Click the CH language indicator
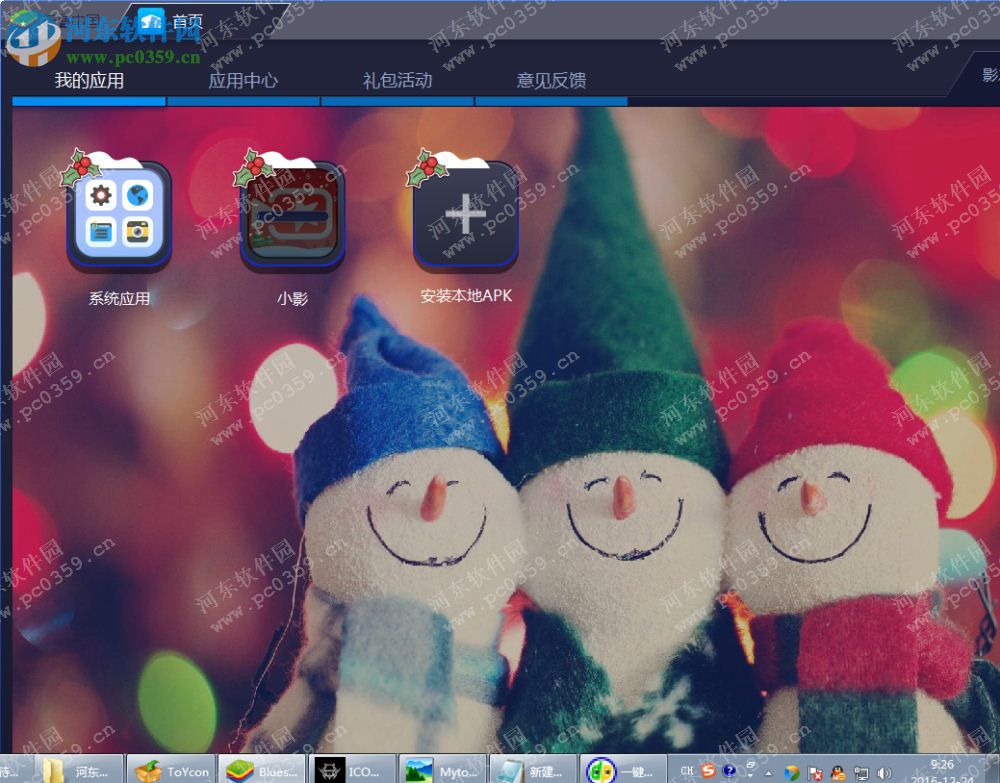The height and width of the screenshot is (783, 1000). pyautogui.click(x=687, y=771)
